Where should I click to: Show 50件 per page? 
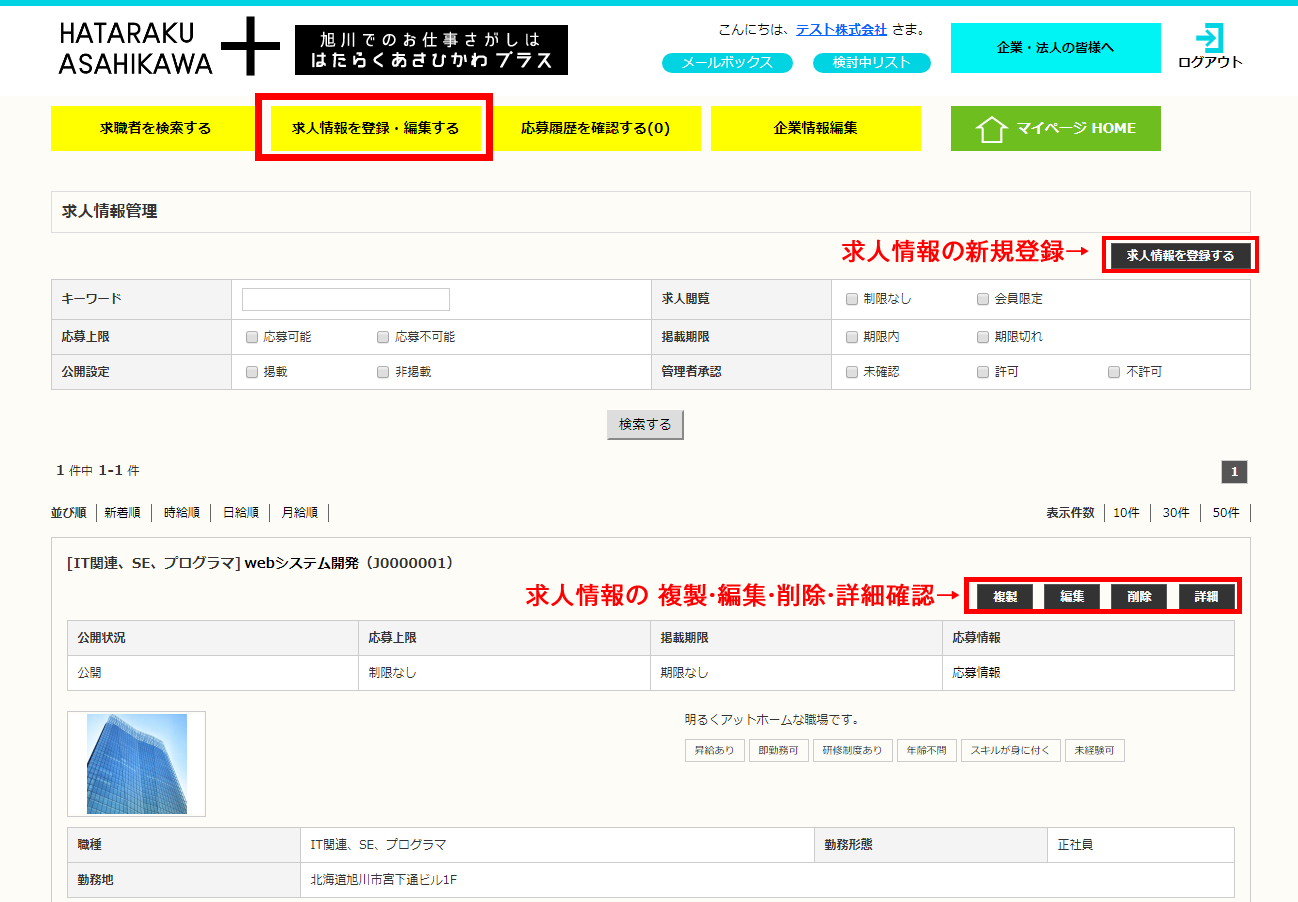(1226, 513)
